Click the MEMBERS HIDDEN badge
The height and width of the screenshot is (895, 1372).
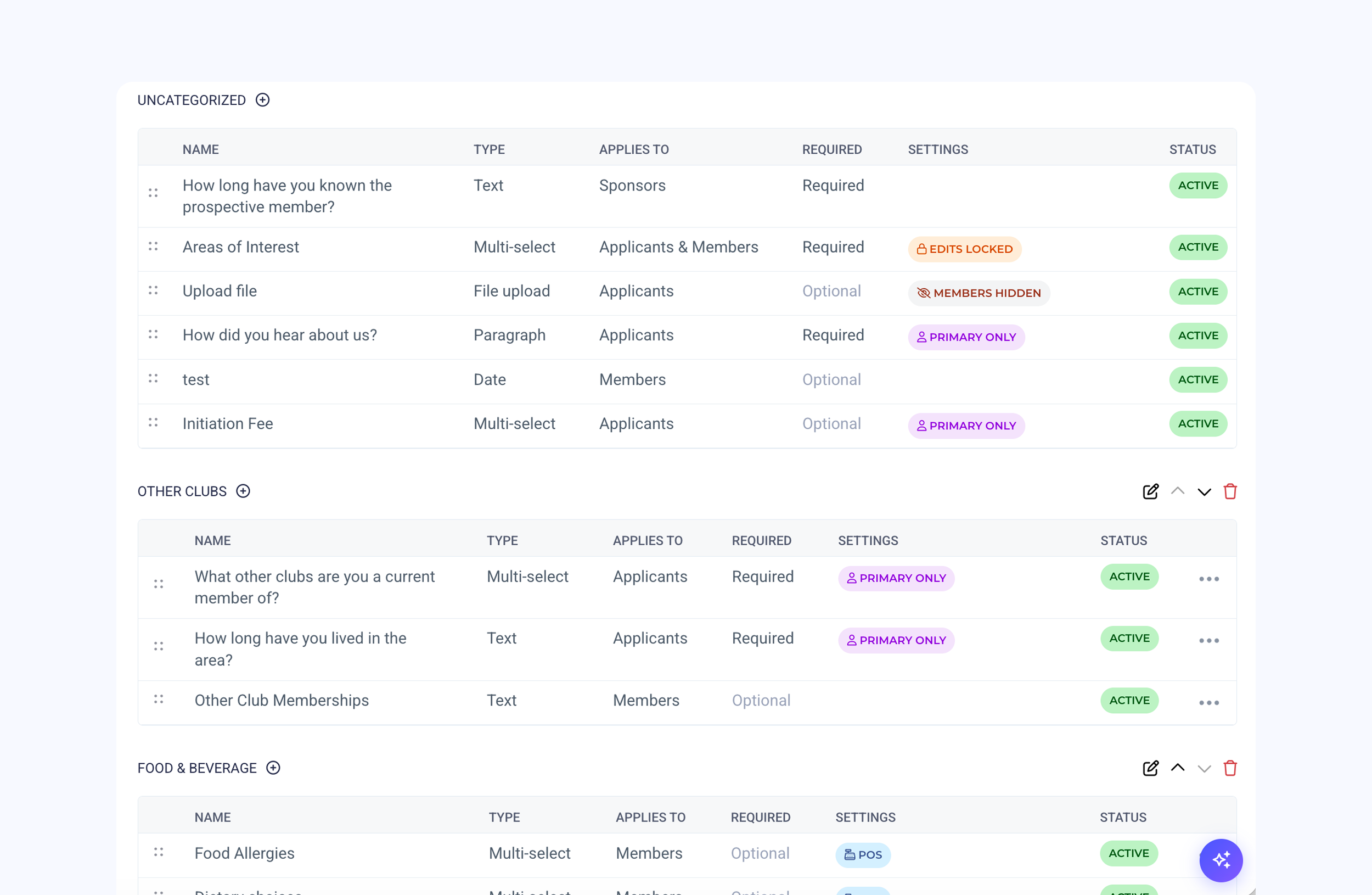click(979, 293)
